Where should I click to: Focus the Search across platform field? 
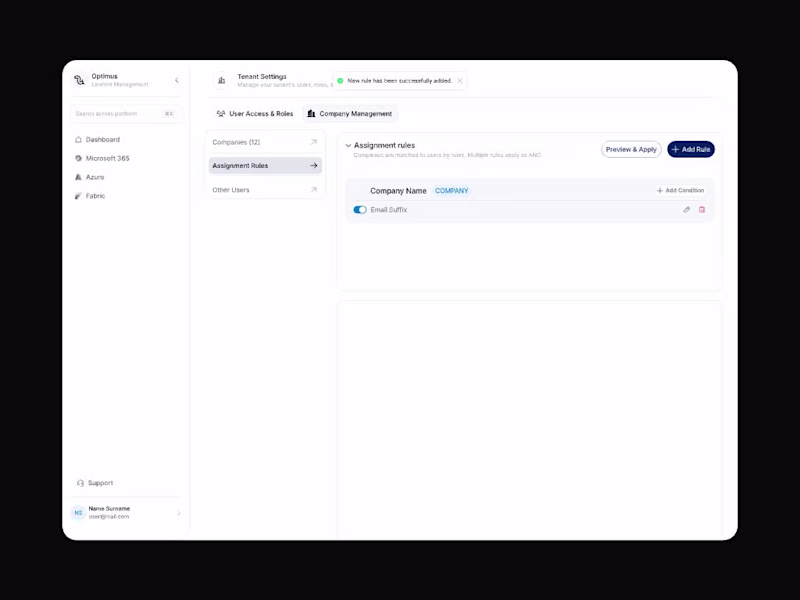tap(126, 114)
